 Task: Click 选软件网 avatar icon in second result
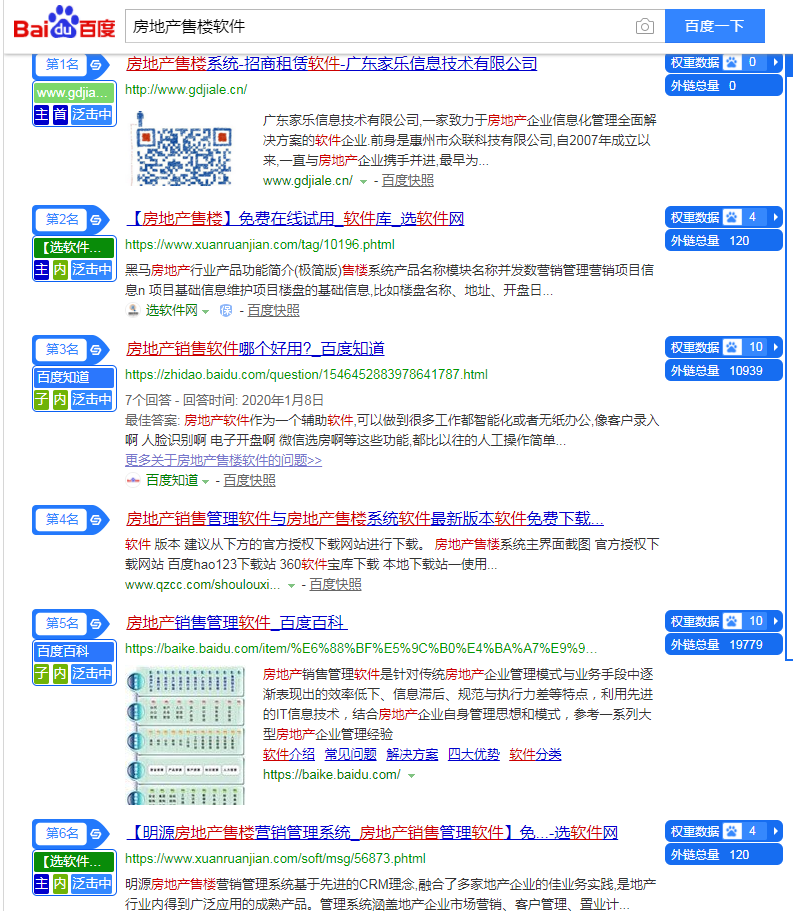click(133, 310)
